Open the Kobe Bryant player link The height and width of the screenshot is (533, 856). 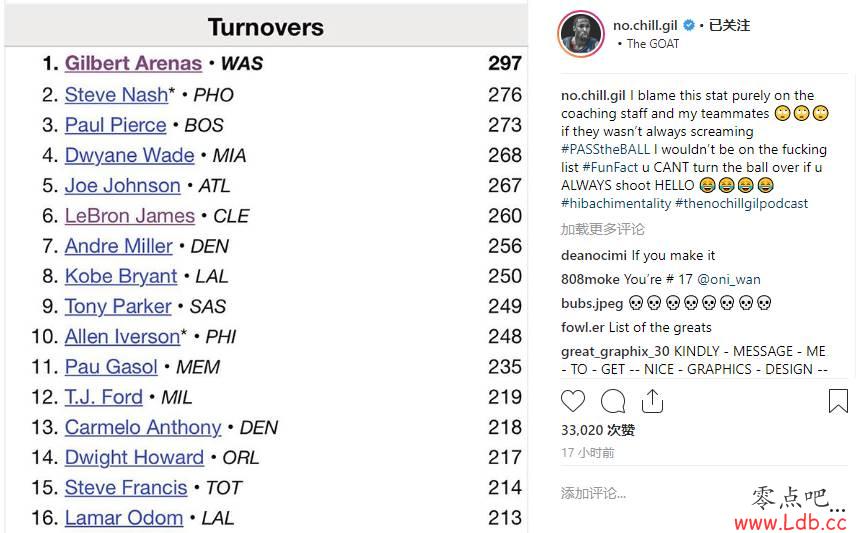pos(121,276)
